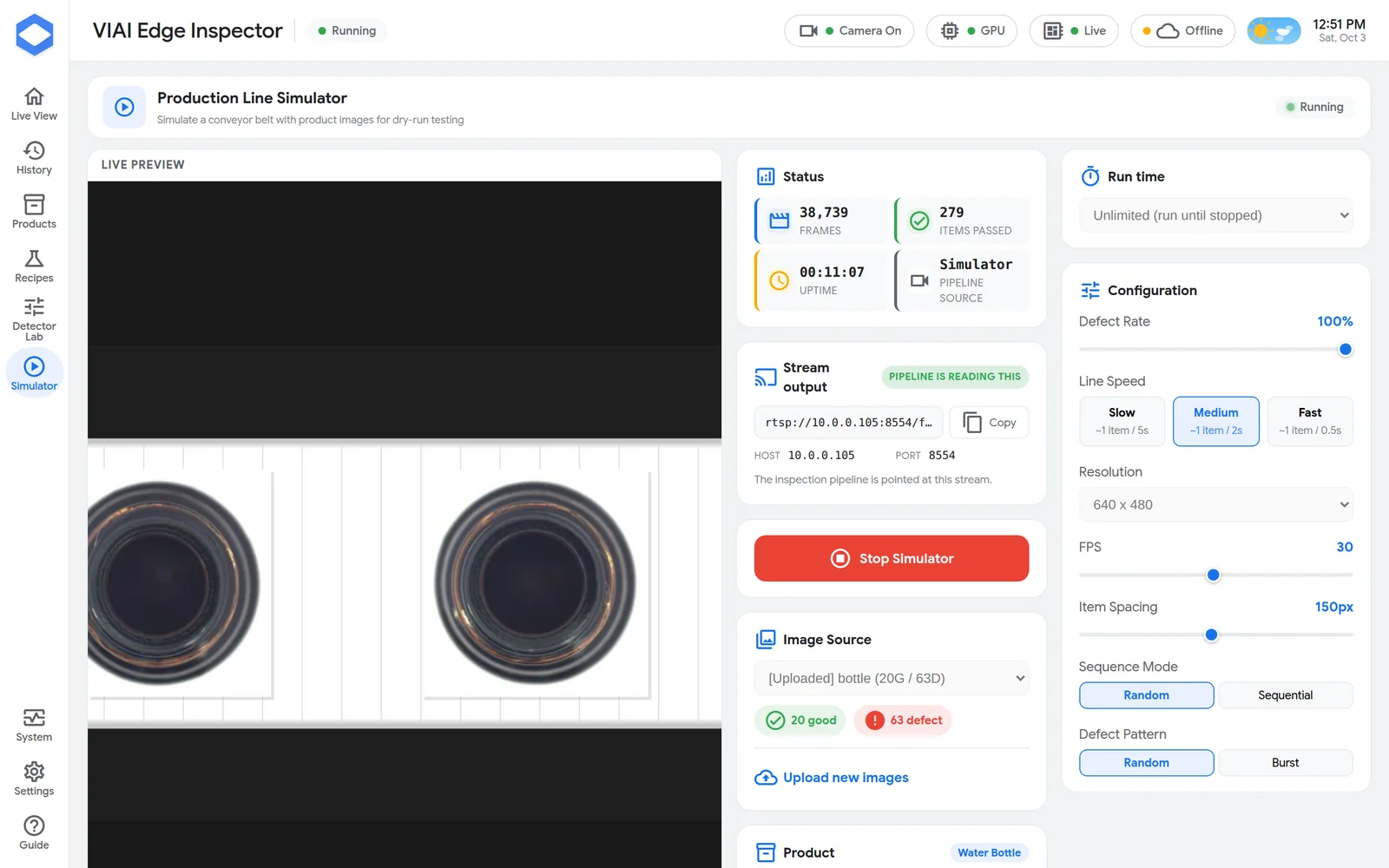Click the weather widget icon
The width and height of the screenshot is (1389, 868).
click(x=1274, y=31)
